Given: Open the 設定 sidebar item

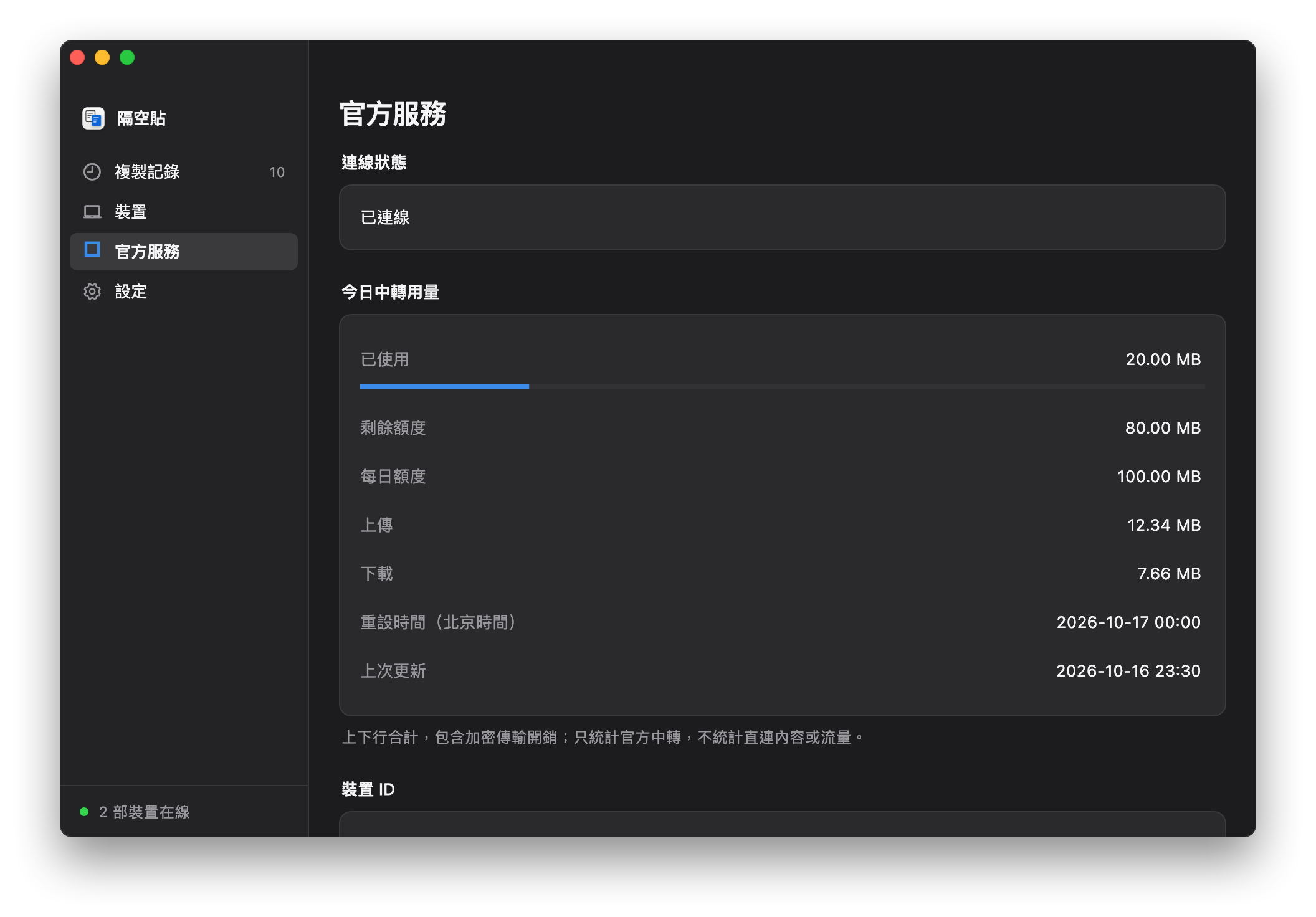Looking at the screenshot, I should (184, 292).
